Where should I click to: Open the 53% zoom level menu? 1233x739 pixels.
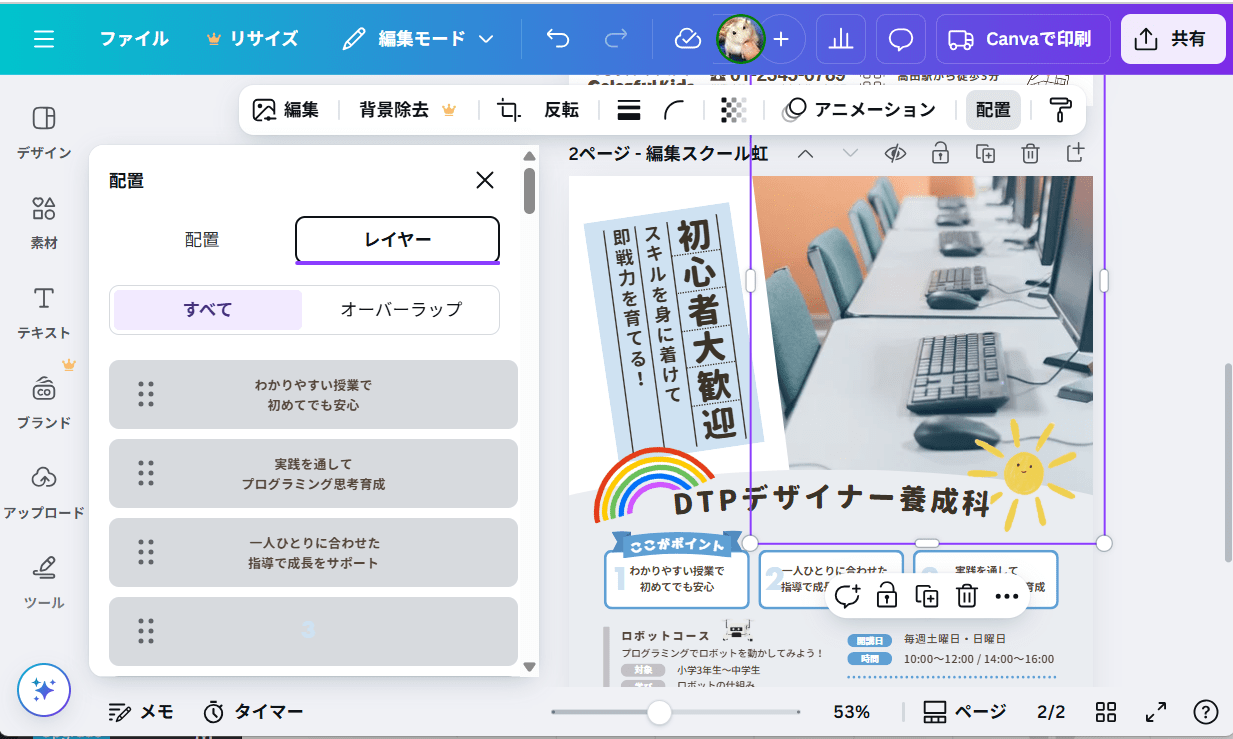click(x=852, y=712)
